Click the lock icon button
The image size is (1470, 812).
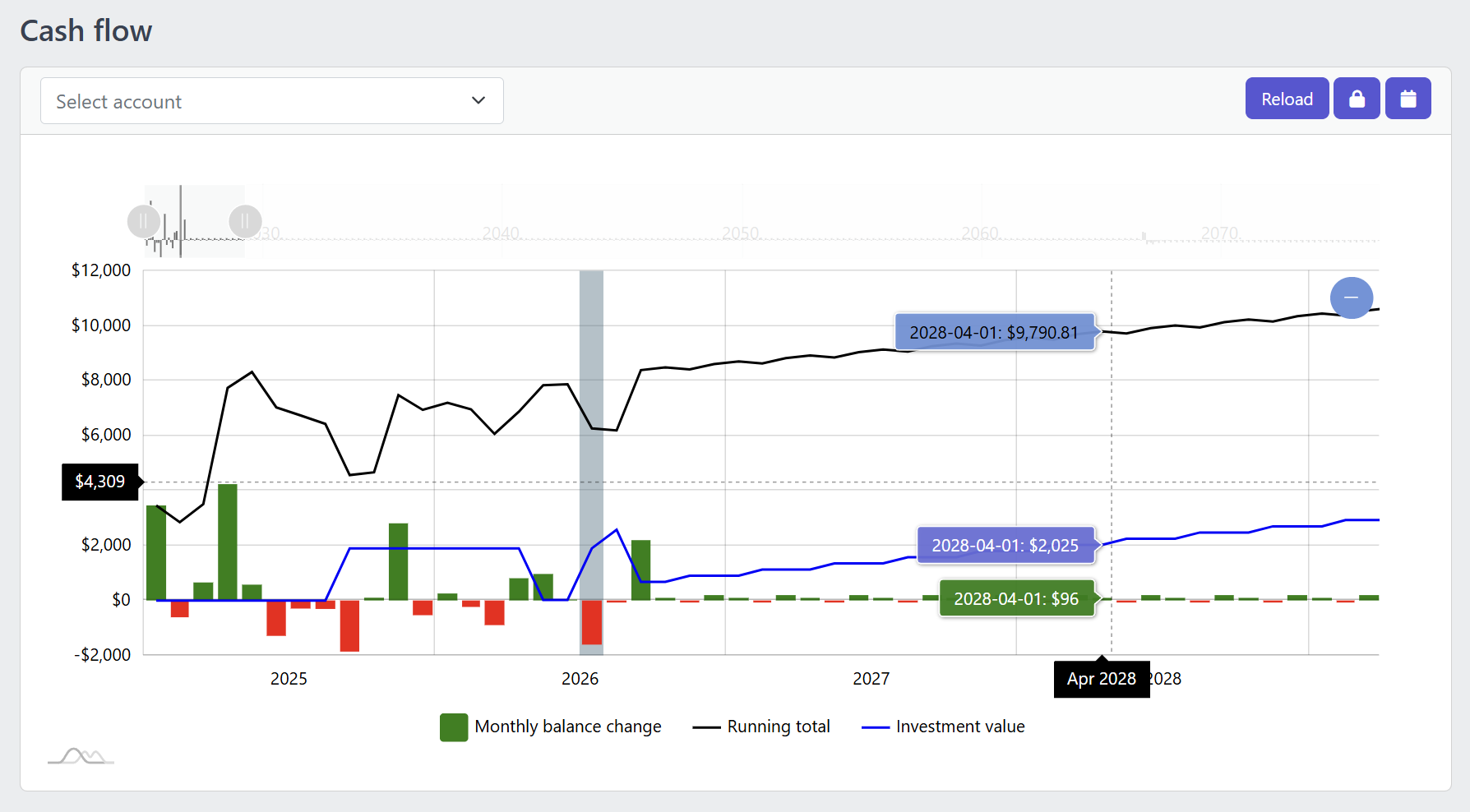[1357, 99]
